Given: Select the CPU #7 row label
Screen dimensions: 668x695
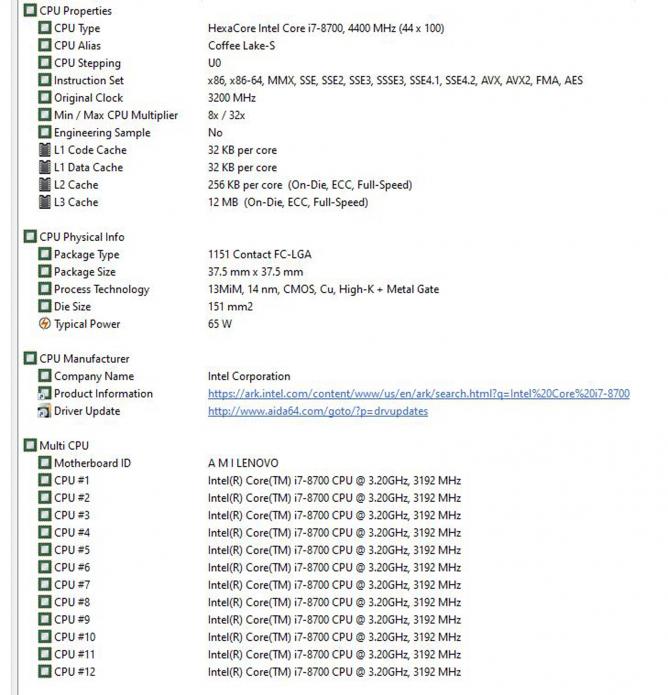Looking at the screenshot, I should tap(72, 585).
